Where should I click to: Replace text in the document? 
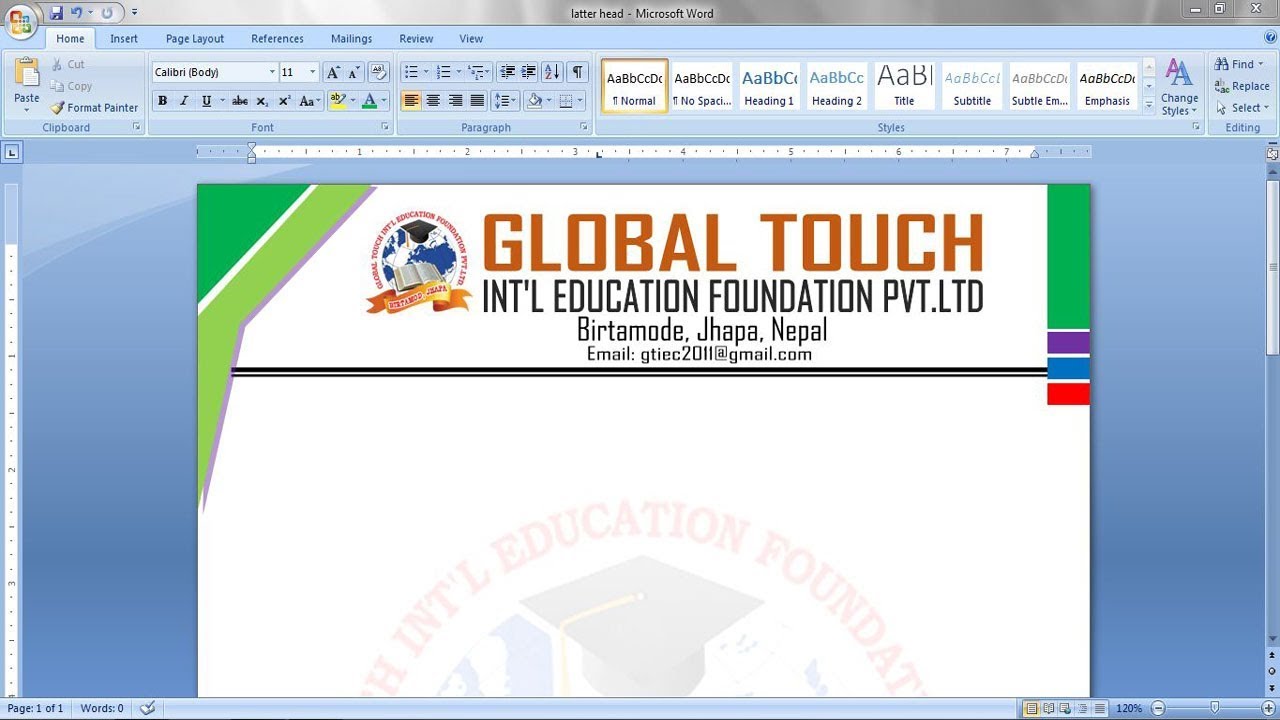coord(1242,86)
